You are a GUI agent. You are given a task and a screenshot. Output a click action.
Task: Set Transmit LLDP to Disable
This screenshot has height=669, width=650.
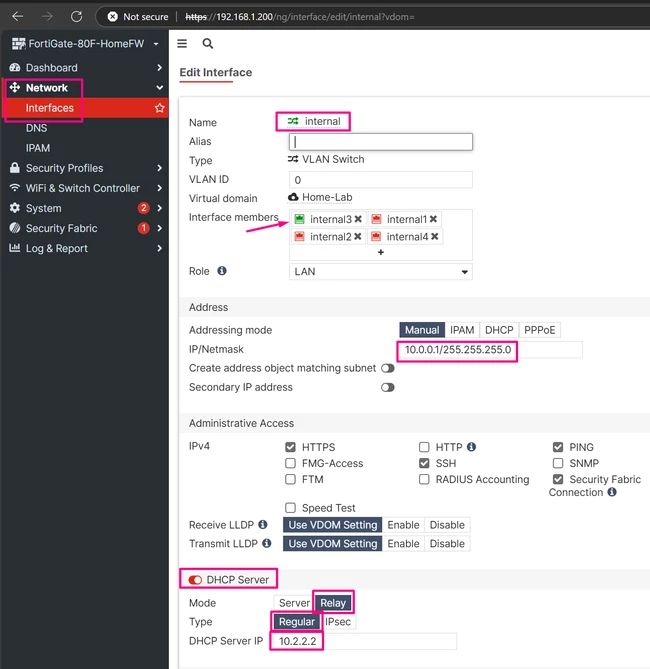tap(447, 544)
